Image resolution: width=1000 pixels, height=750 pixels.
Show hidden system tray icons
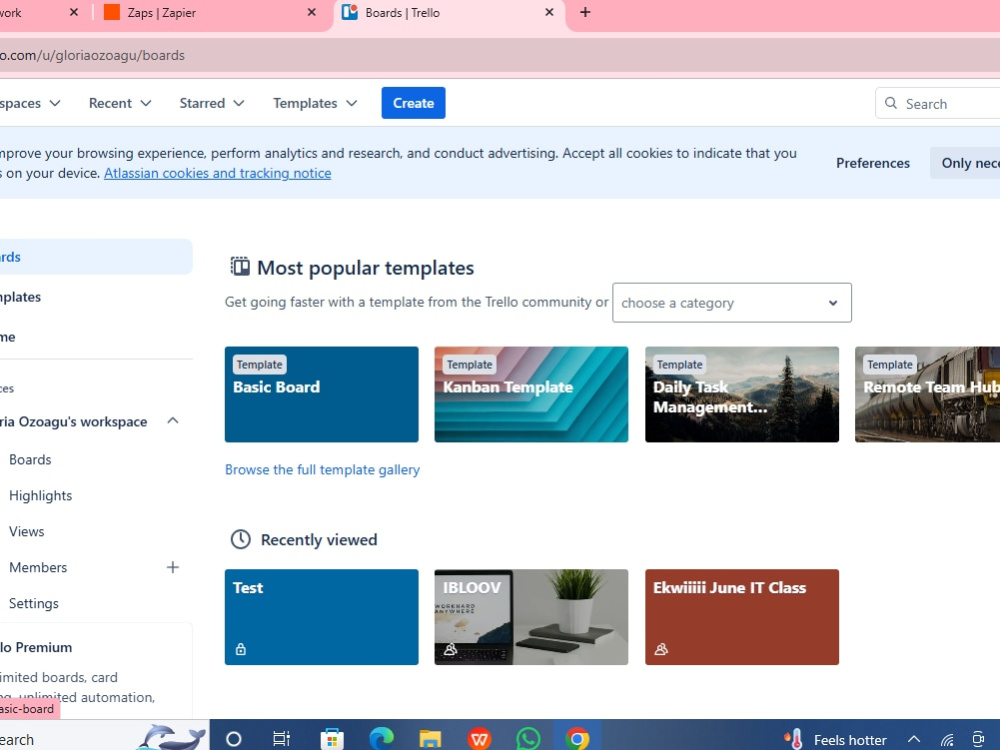click(x=914, y=740)
